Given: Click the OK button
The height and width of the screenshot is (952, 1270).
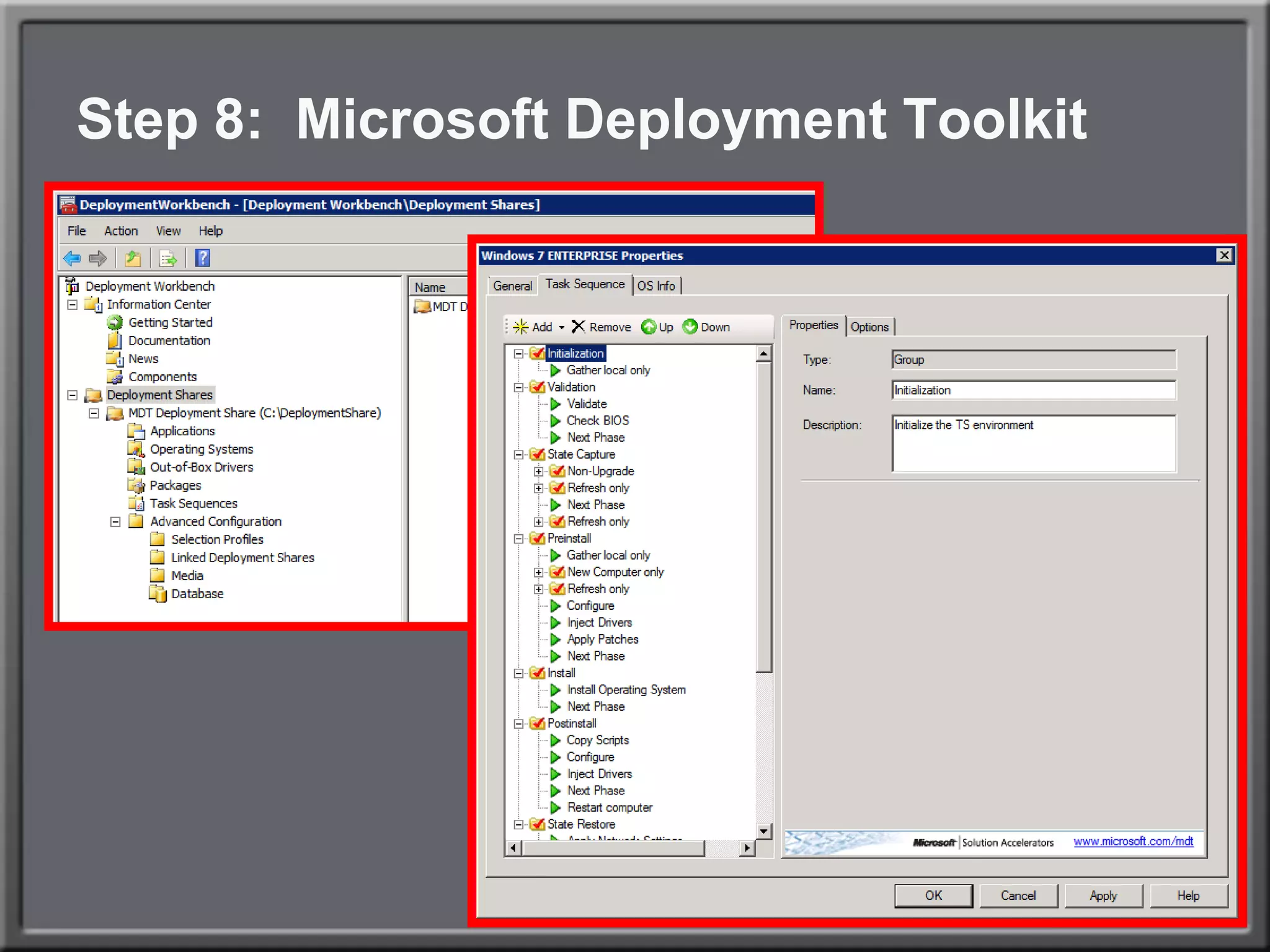Looking at the screenshot, I should tap(933, 896).
